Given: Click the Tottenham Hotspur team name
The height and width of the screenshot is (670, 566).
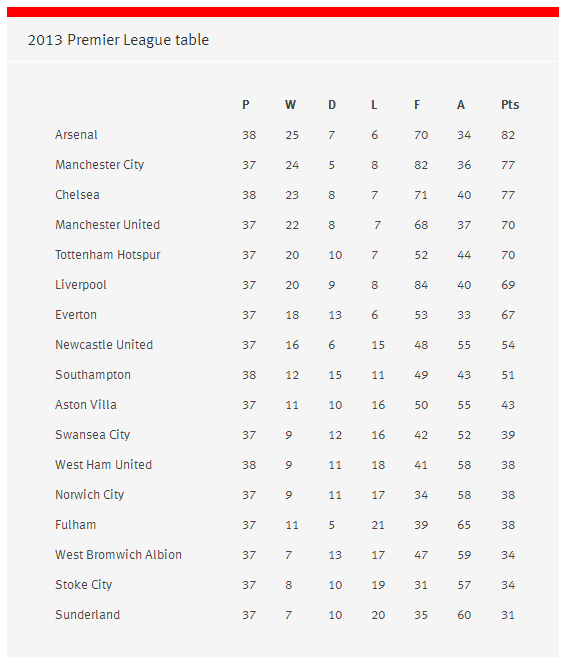Looking at the screenshot, I should [108, 255].
